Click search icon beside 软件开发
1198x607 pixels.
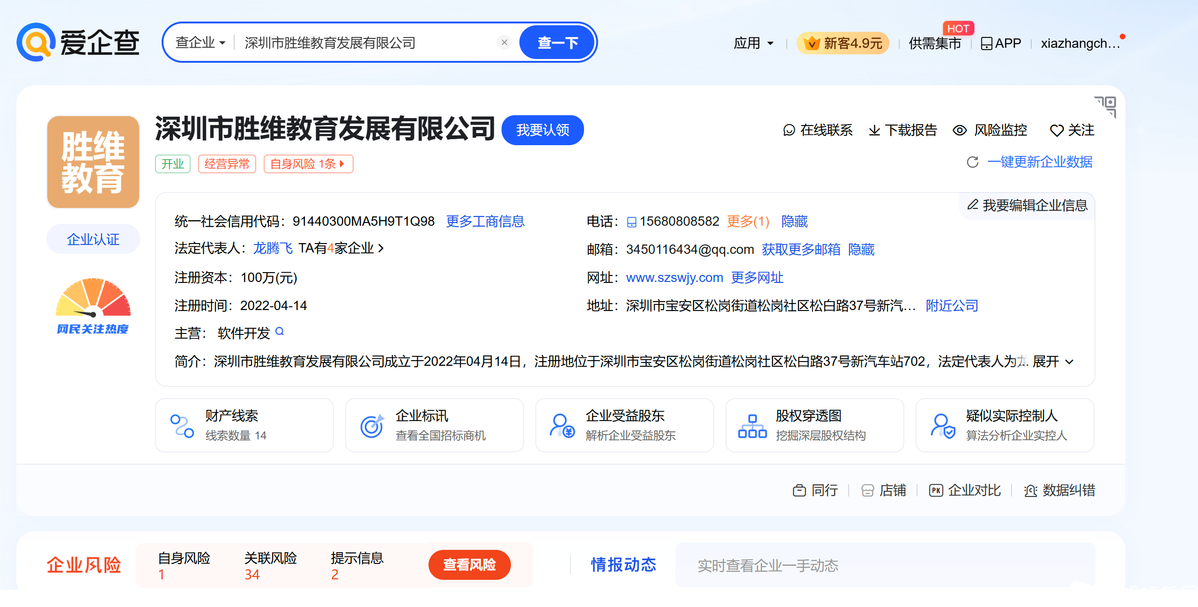pos(280,332)
